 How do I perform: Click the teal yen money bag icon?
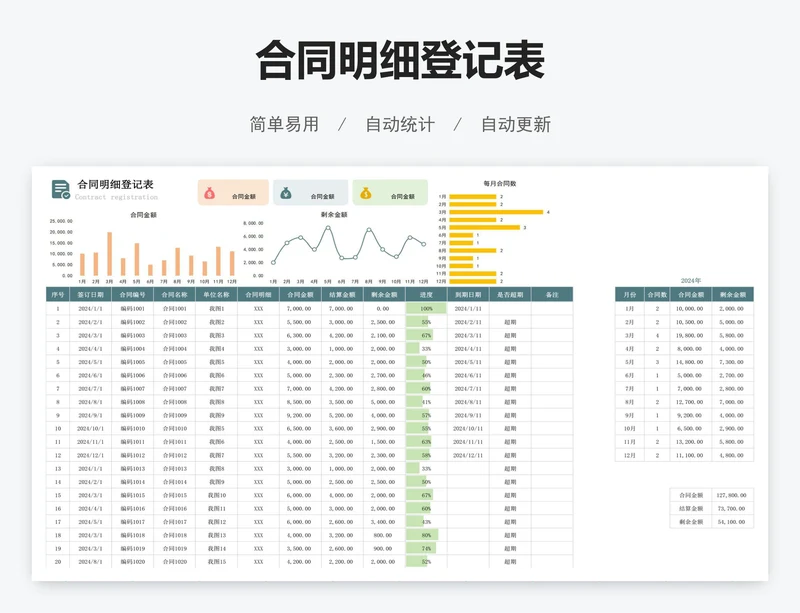286,193
